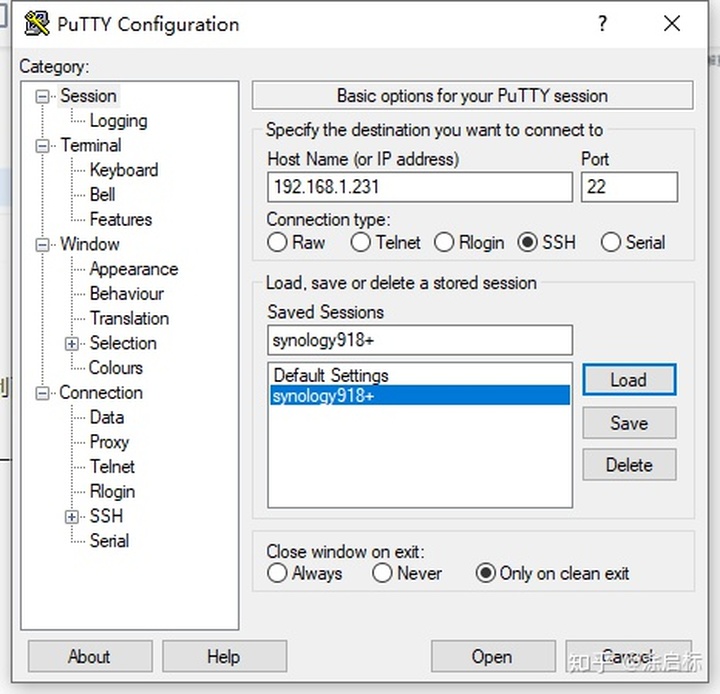Close the PuTTY Configuration dialog
Image resolution: width=720 pixels, height=694 pixels.
[672, 23]
